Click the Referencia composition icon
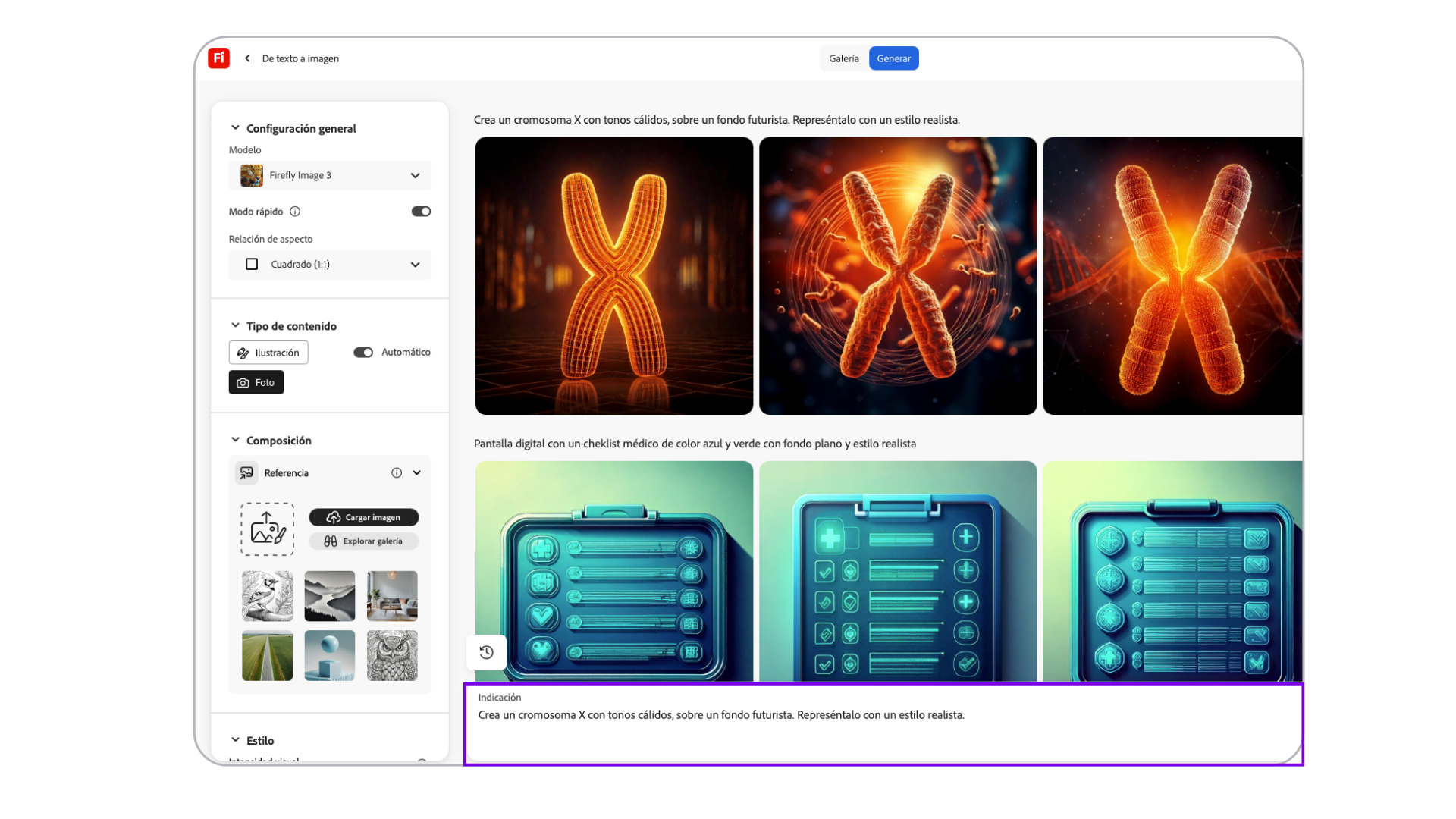1456x819 pixels. [x=246, y=472]
